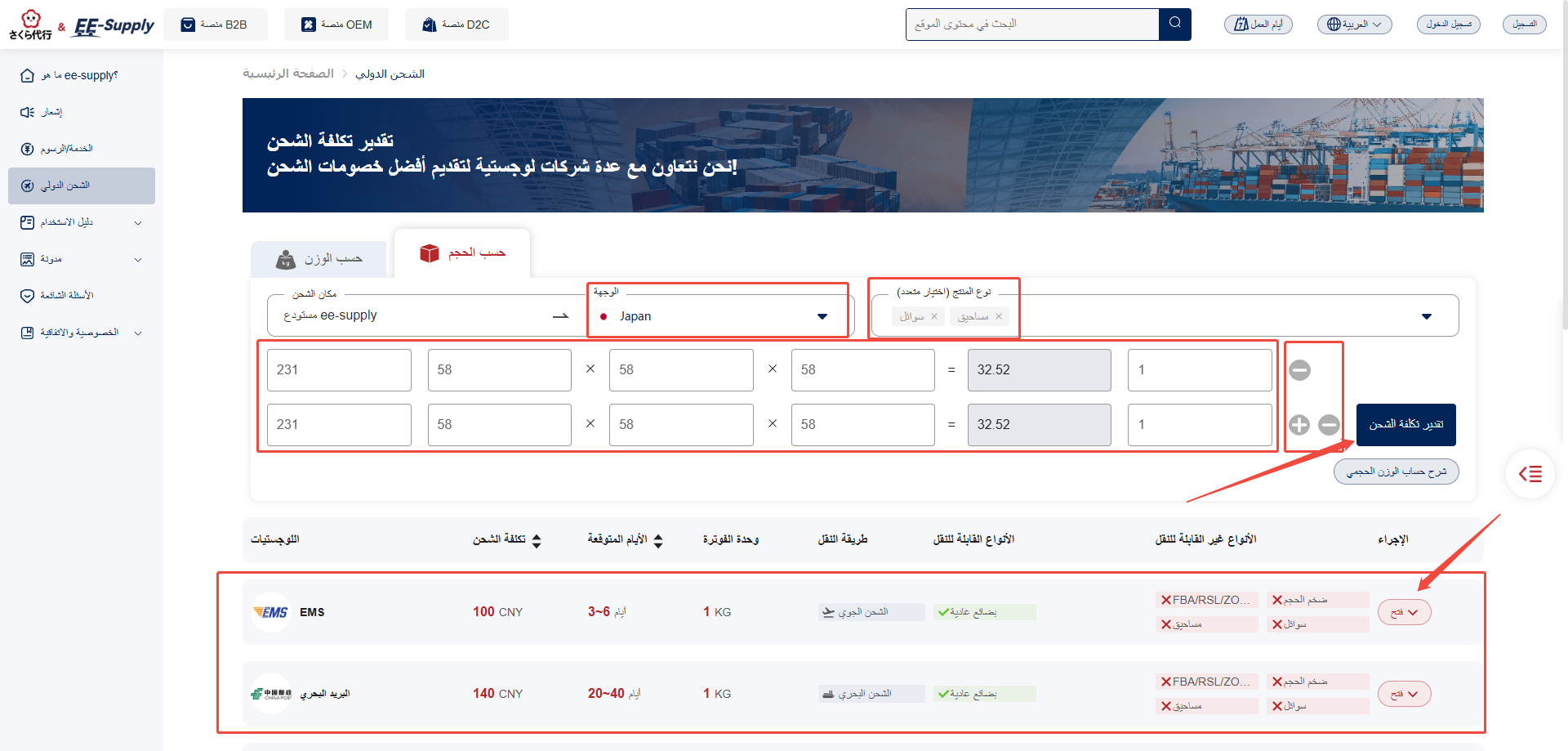
Task: Switch to the by-volume tab
Action: click(462, 253)
